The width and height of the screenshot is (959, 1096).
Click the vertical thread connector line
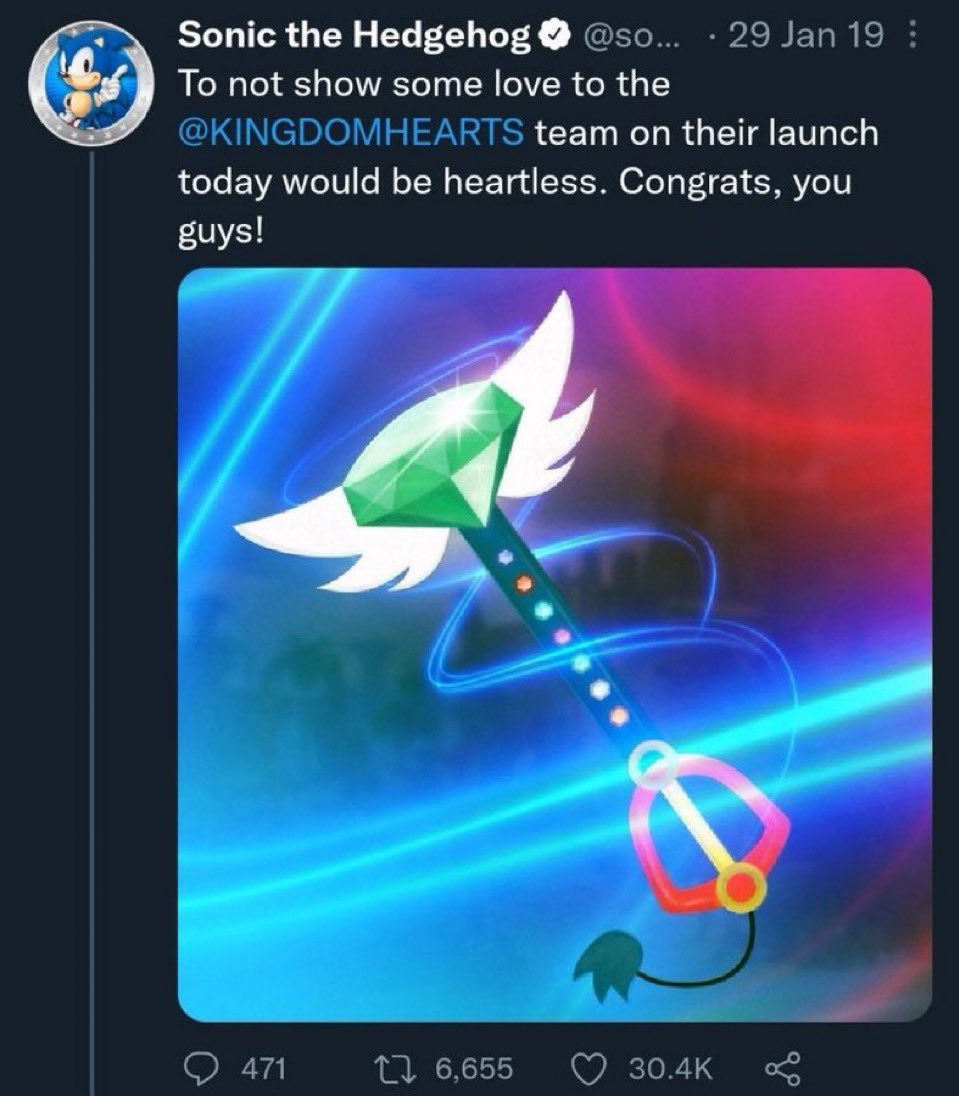coord(91,622)
